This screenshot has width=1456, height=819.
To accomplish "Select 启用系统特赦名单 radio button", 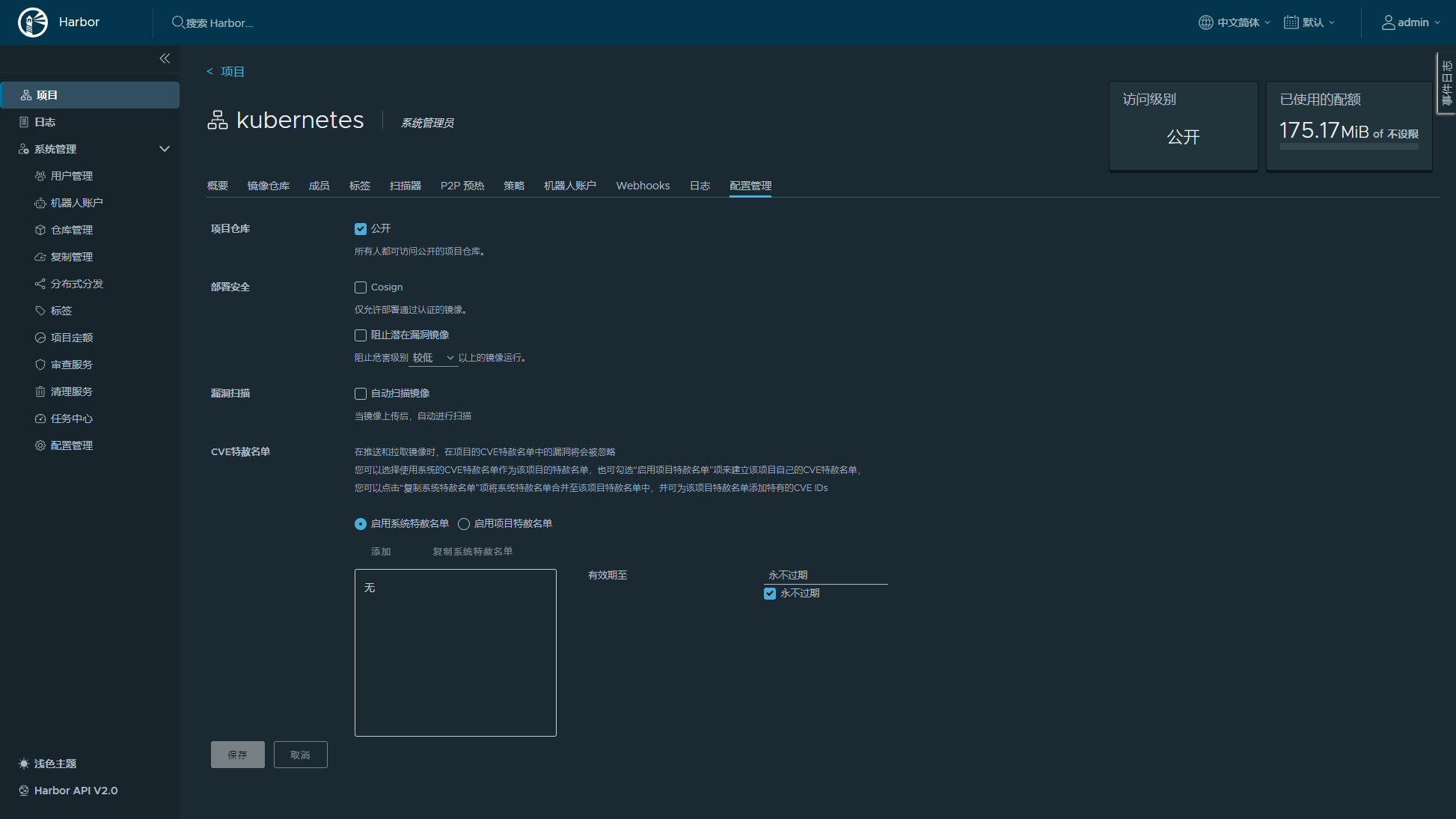I will click(361, 524).
